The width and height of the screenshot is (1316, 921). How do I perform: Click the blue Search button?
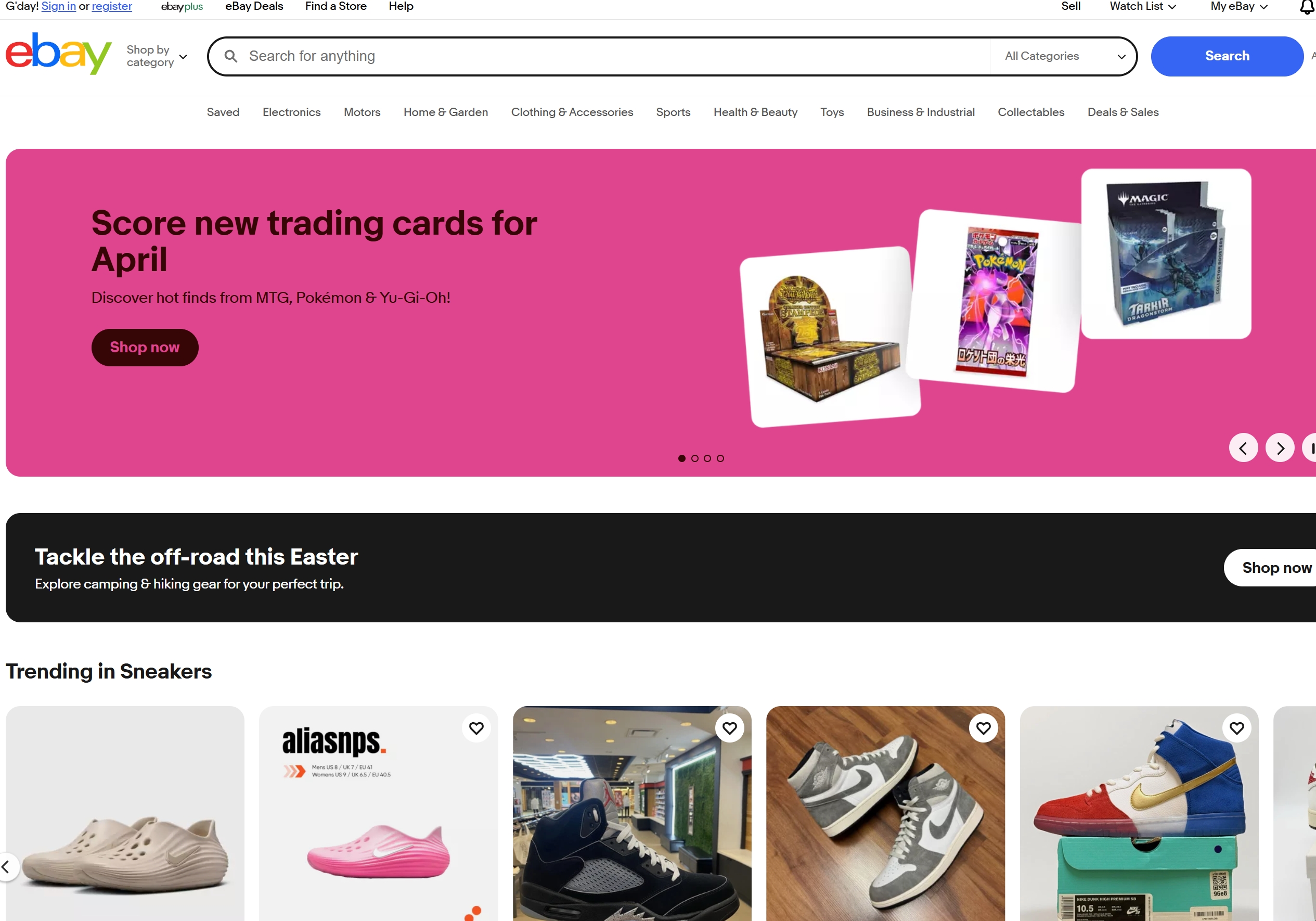[1227, 56]
